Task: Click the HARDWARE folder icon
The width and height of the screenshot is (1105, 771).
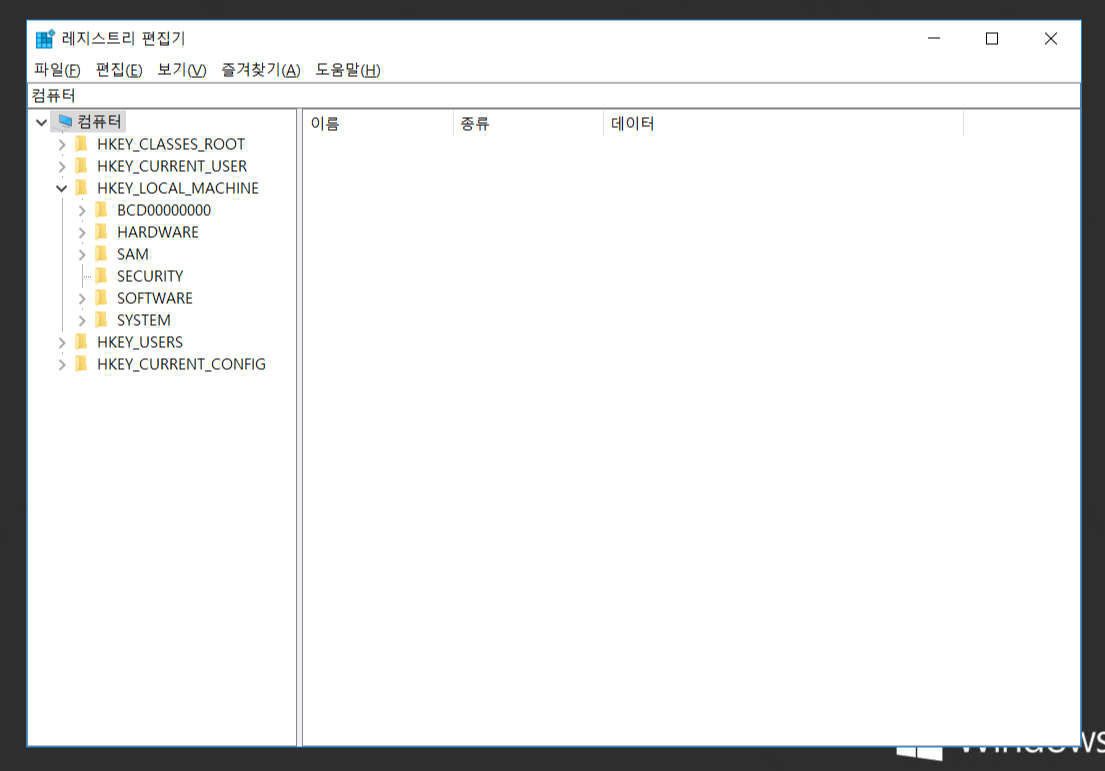Action: click(x=101, y=232)
